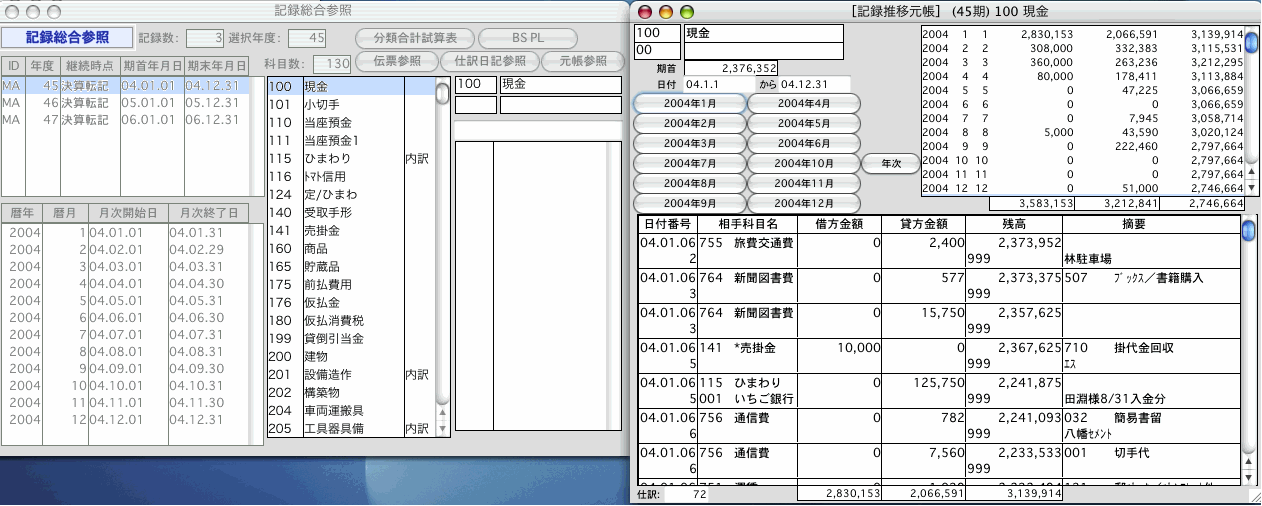Select account 141 売掛金 in list
This screenshot has width=1262, height=506.
coord(335,231)
